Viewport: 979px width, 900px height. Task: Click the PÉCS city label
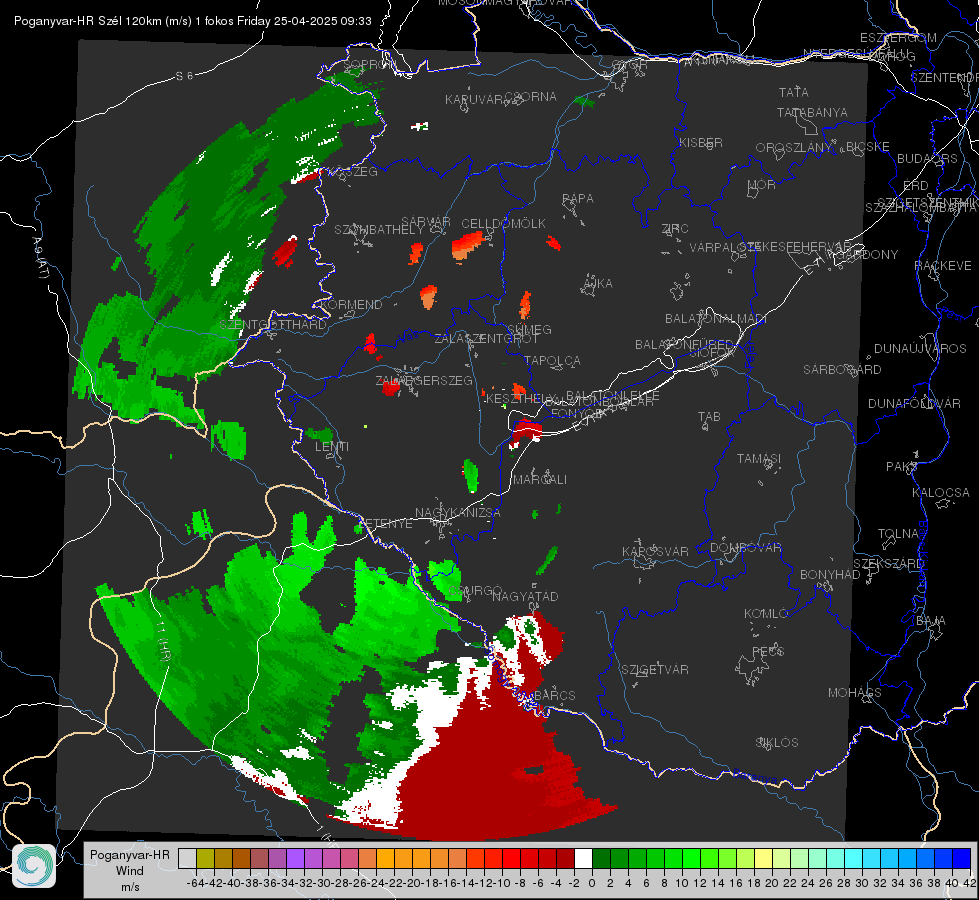coord(767,651)
